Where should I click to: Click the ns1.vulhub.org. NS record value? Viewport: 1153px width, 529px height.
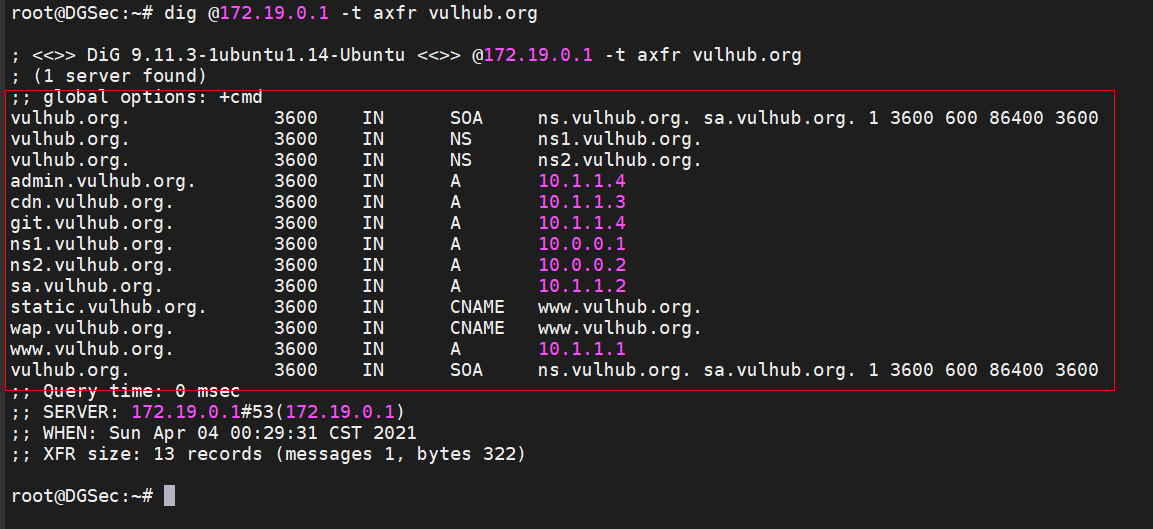620,139
